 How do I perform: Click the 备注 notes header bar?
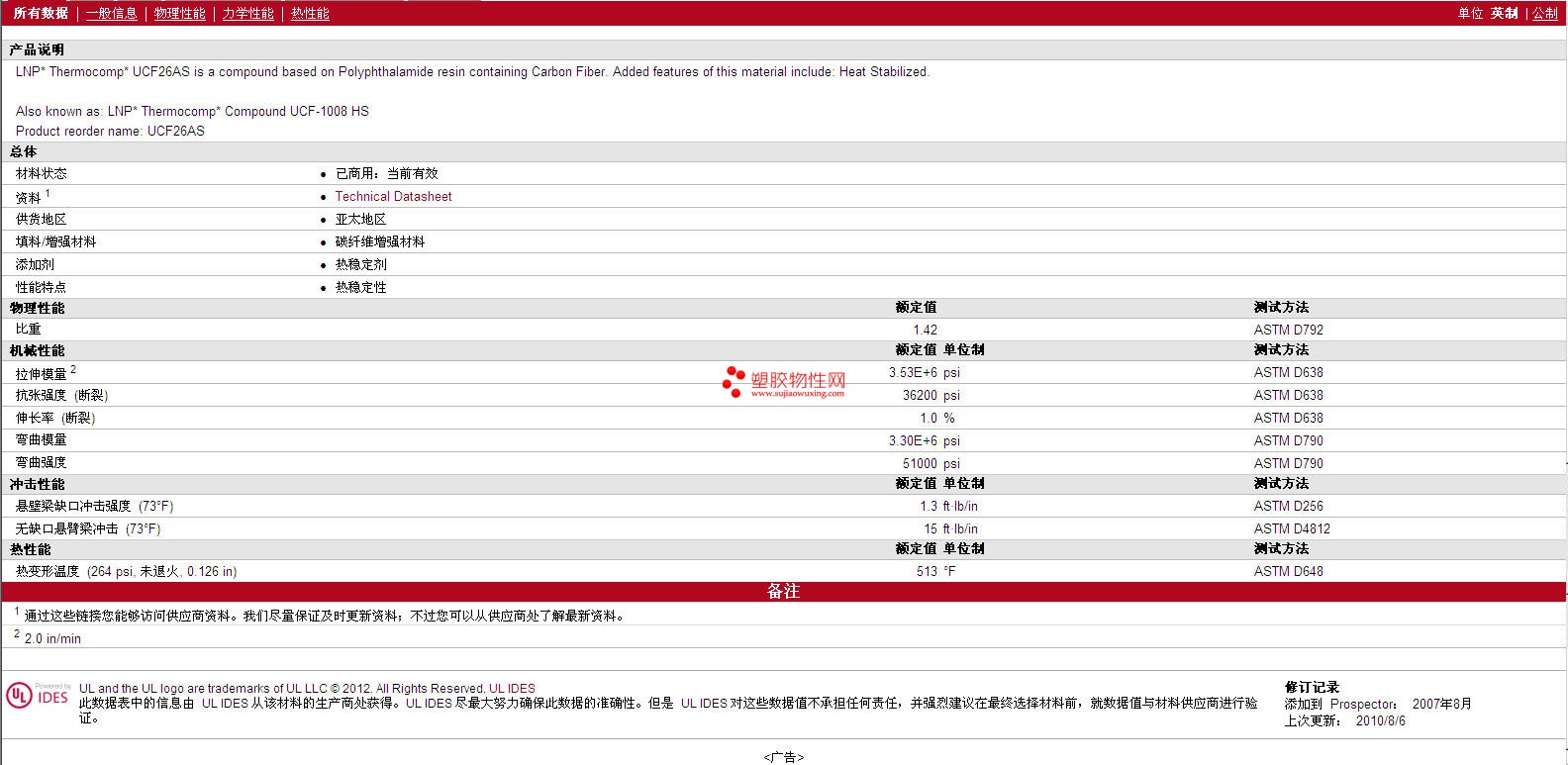click(x=783, y=591)
